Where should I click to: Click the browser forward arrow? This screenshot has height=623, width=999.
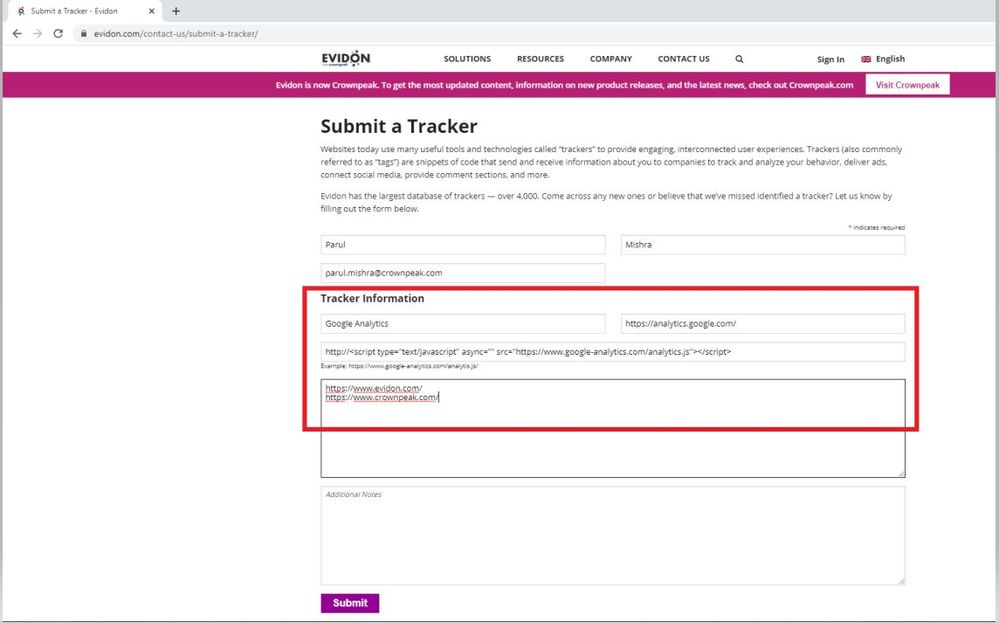tap(38, 34)
